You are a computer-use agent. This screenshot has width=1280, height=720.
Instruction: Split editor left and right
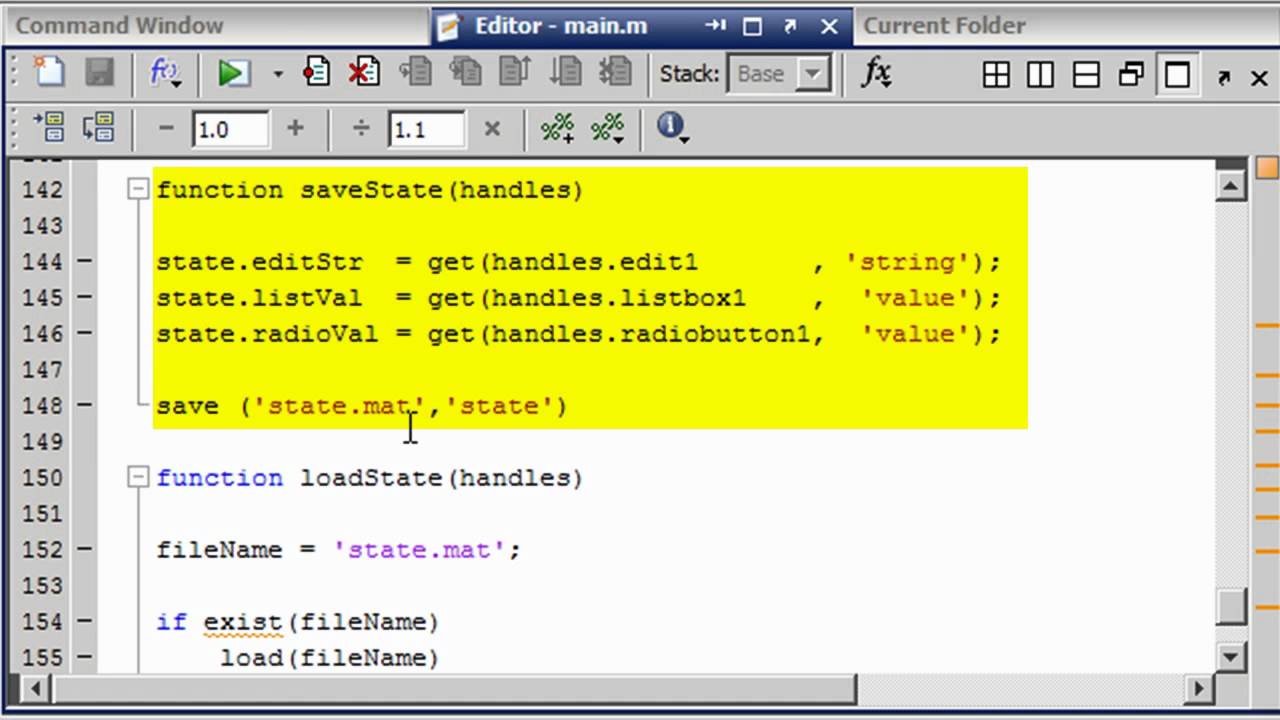pyautogui.click(x=1040, y=74)
